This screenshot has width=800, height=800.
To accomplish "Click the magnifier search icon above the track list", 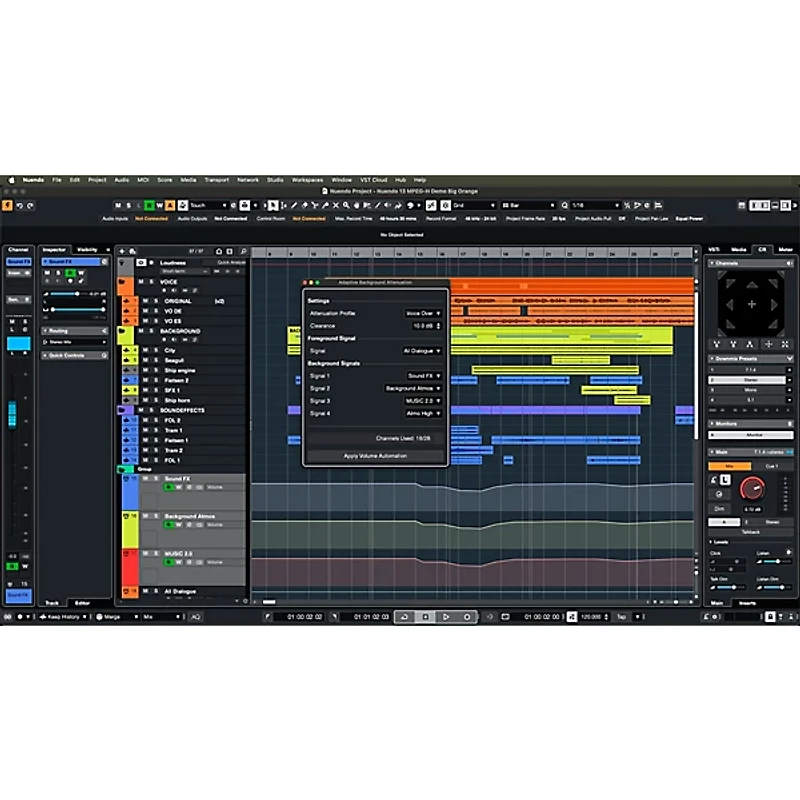I will (x=243, y=252).
